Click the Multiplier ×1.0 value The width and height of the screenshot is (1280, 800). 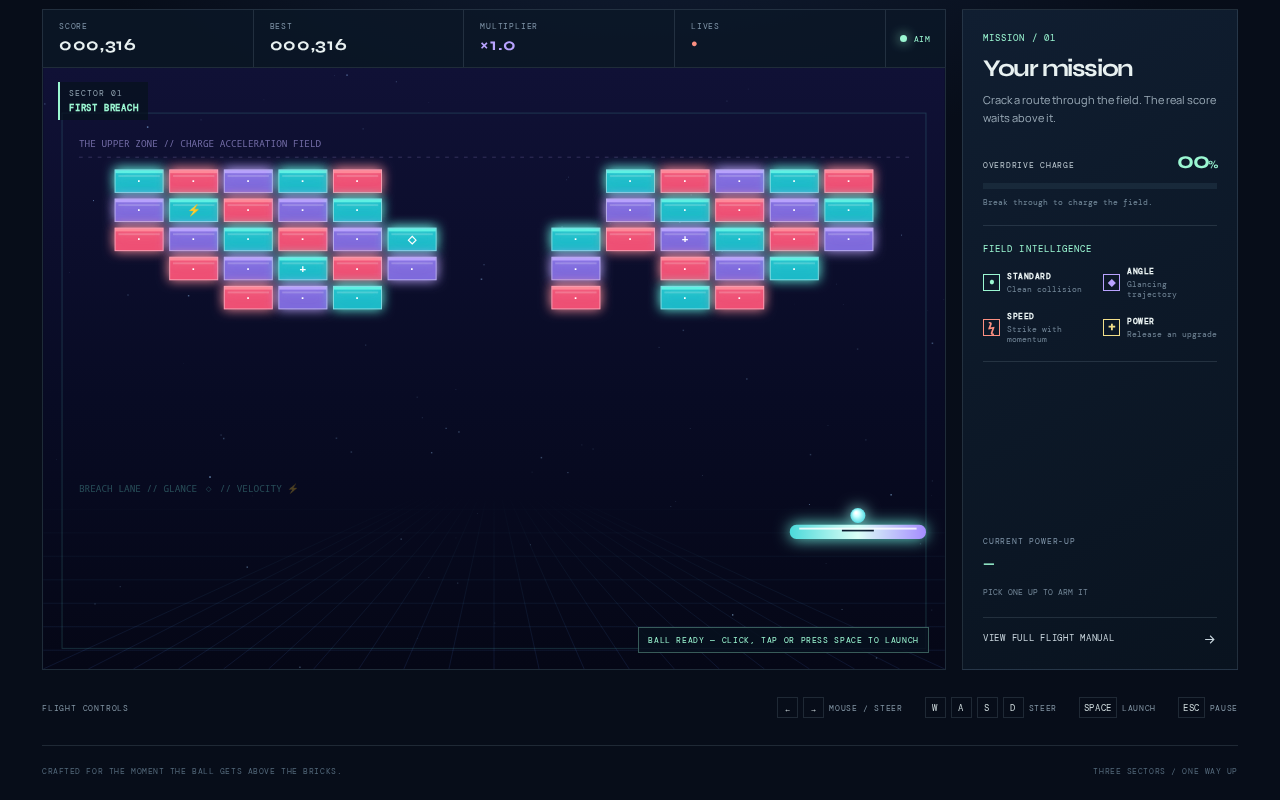pyautogui.click(x=498, y=46)
